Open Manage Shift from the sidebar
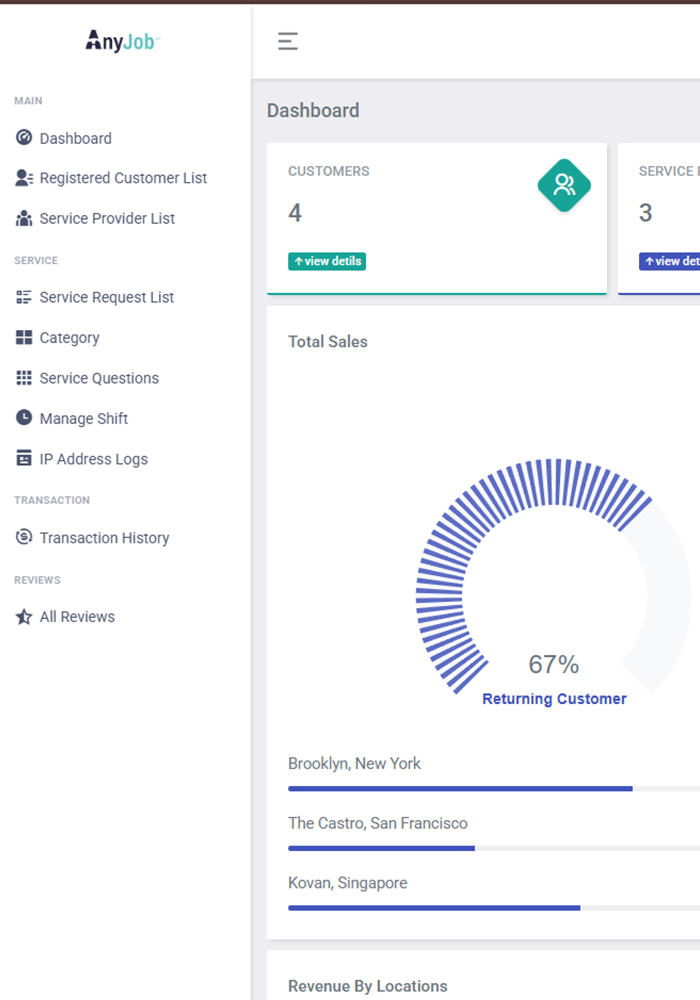 pos(84,419)
